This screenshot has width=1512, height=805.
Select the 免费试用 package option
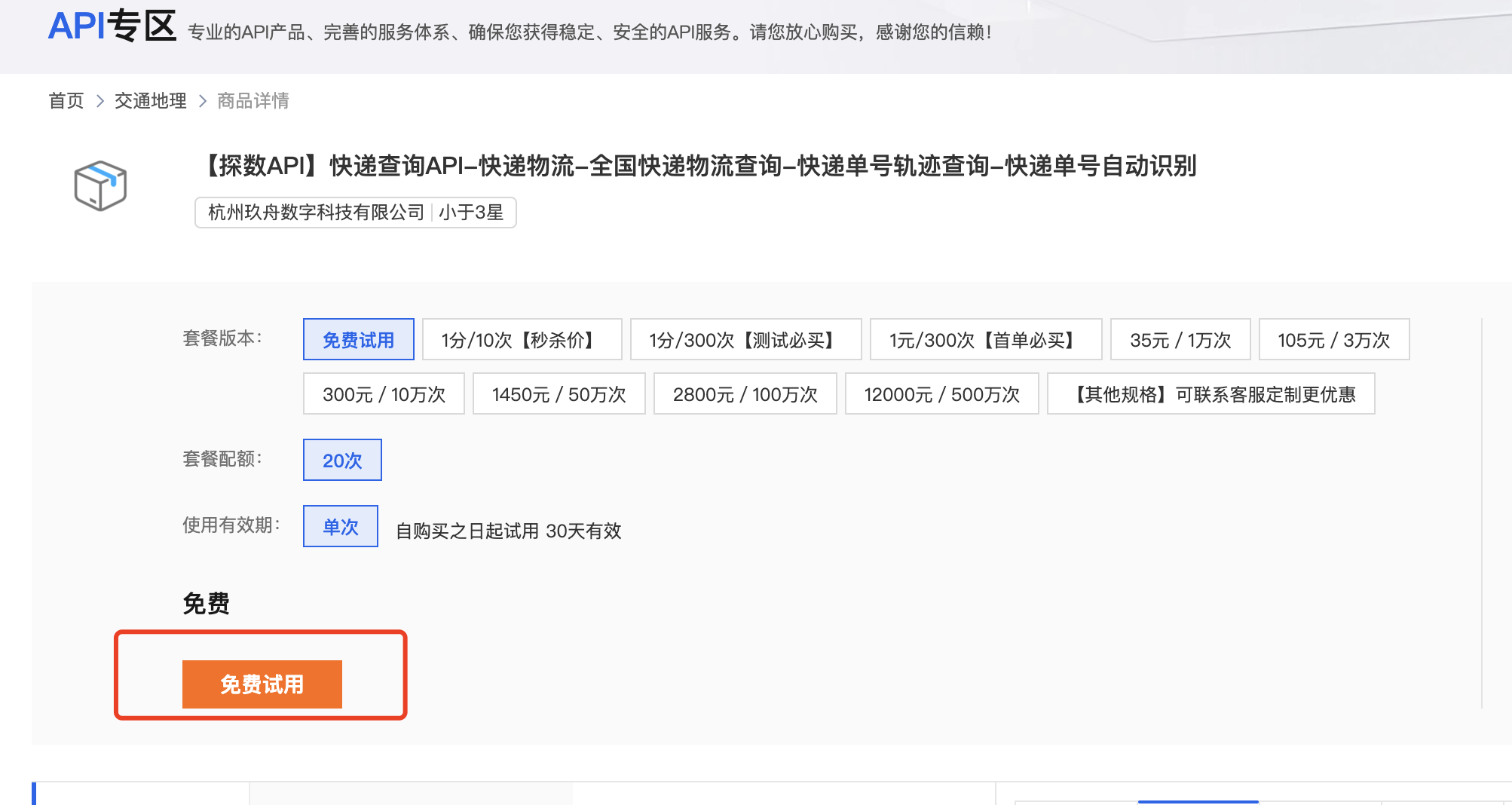pos(359,340)
